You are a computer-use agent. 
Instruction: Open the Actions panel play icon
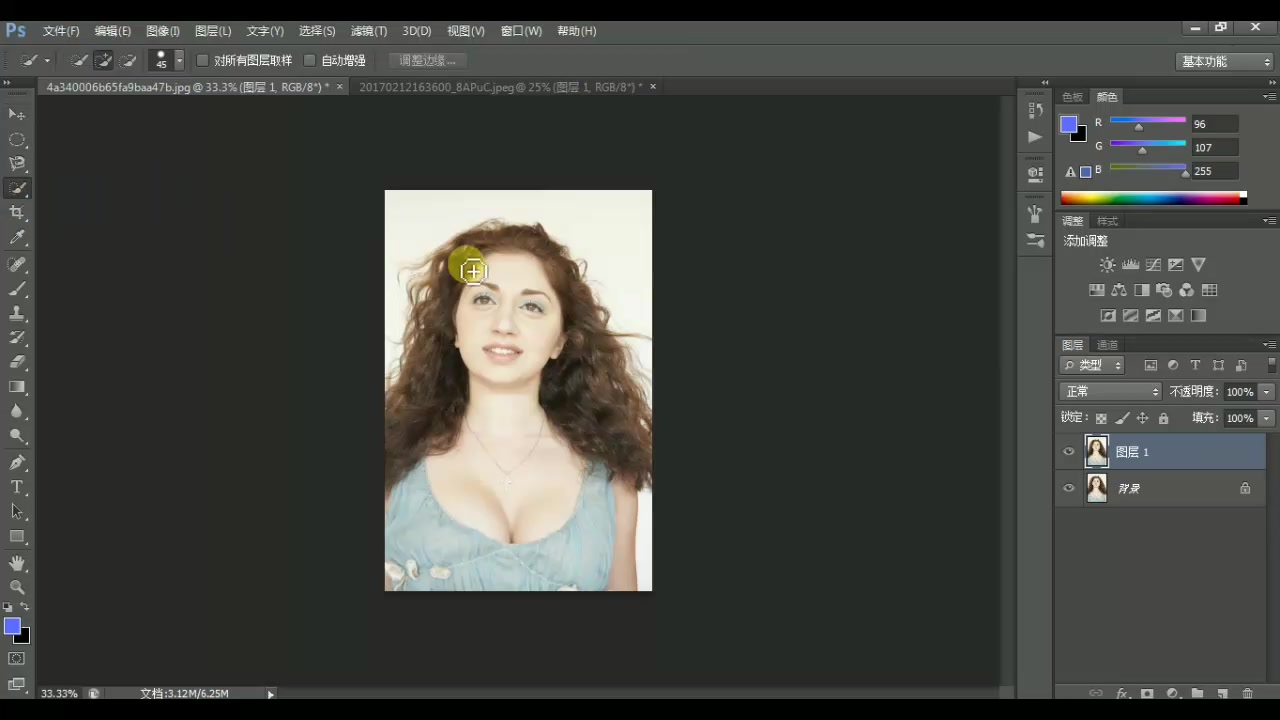[x=1035, y=136]
